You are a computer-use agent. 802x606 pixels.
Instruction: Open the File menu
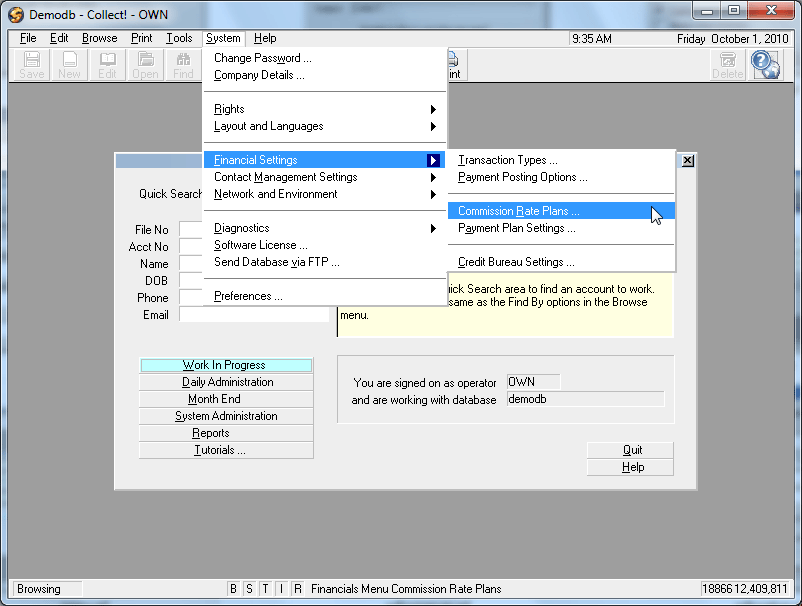tap(28, 38)
